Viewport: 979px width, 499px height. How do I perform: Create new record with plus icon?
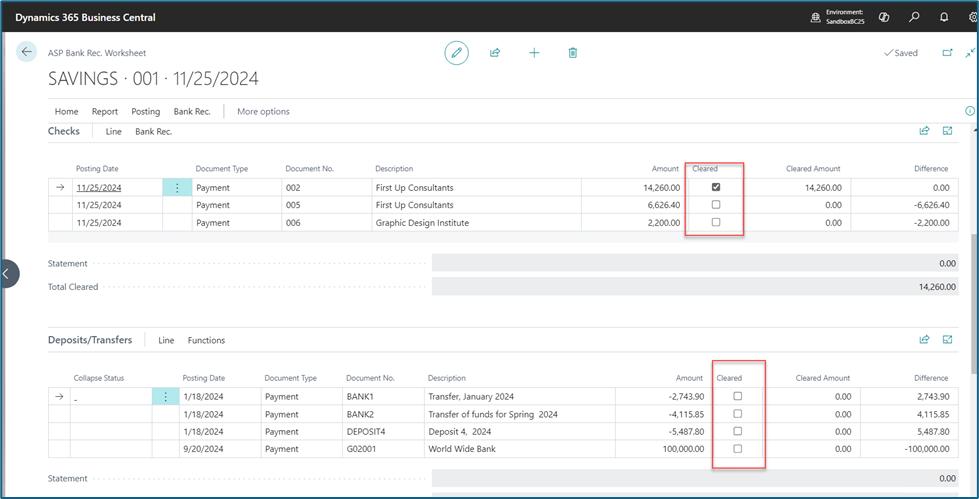(534, 53)
